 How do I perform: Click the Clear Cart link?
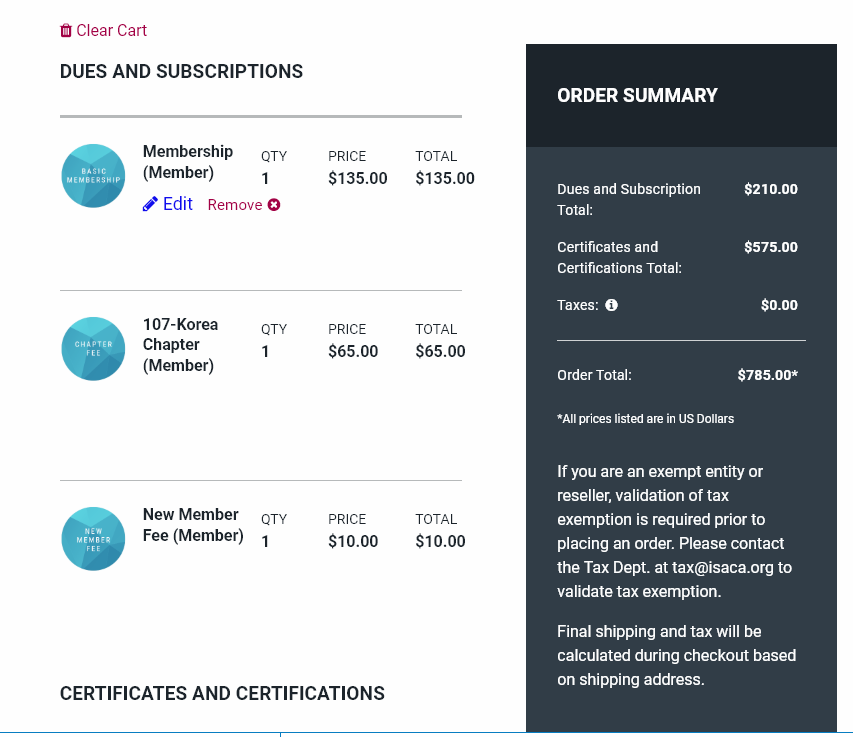pyautogui.click(x=111, y=31)
